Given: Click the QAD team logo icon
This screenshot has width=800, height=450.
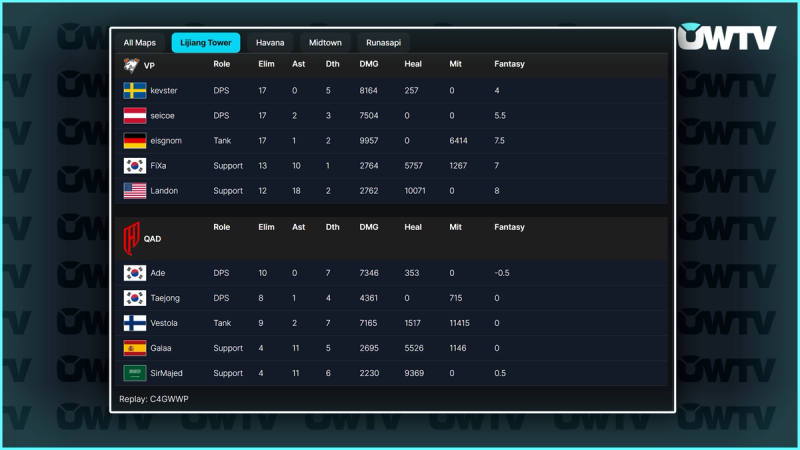Looking at the screenshot, I should click(x=132, y=238).
